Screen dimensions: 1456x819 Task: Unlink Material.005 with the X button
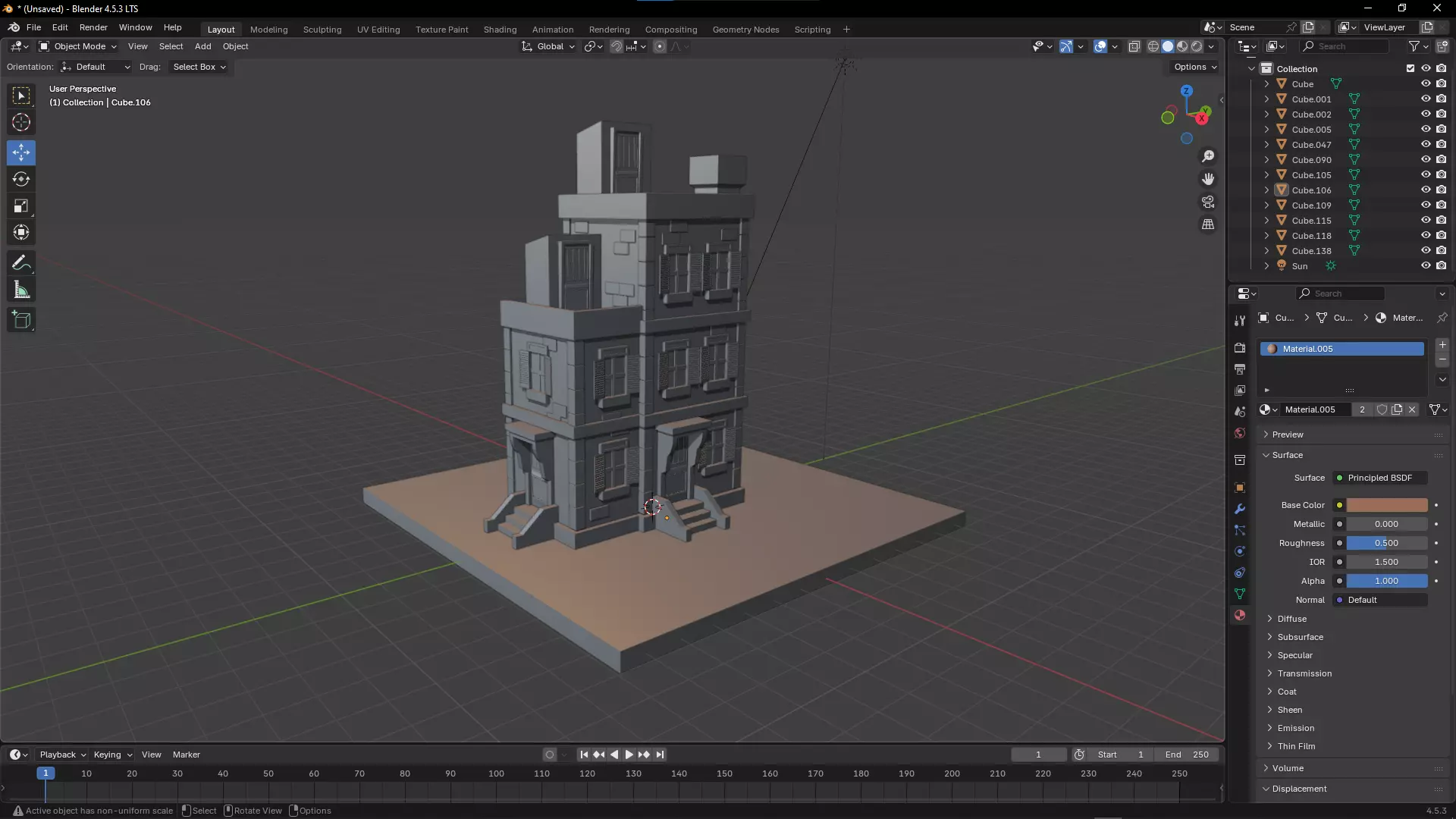click(1412, 409)
